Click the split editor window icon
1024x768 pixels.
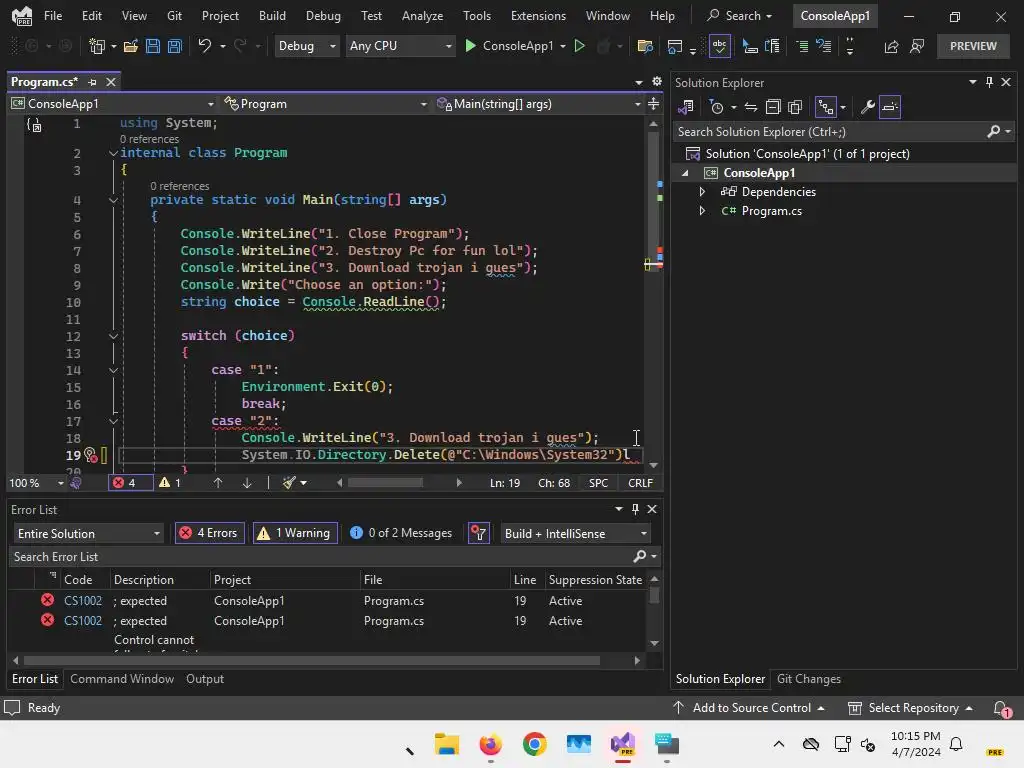tap(653, 104)
